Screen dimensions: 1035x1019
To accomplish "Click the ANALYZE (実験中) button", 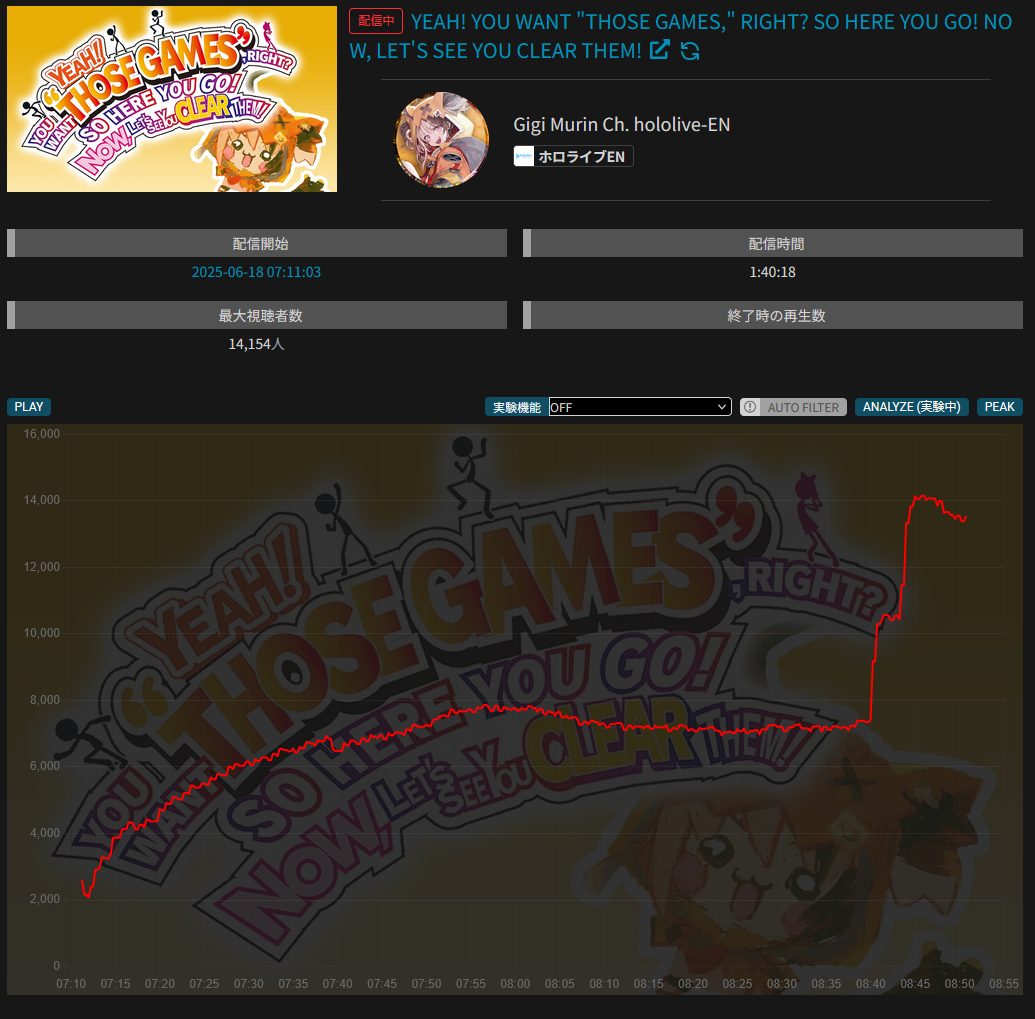I will [912, 407].
